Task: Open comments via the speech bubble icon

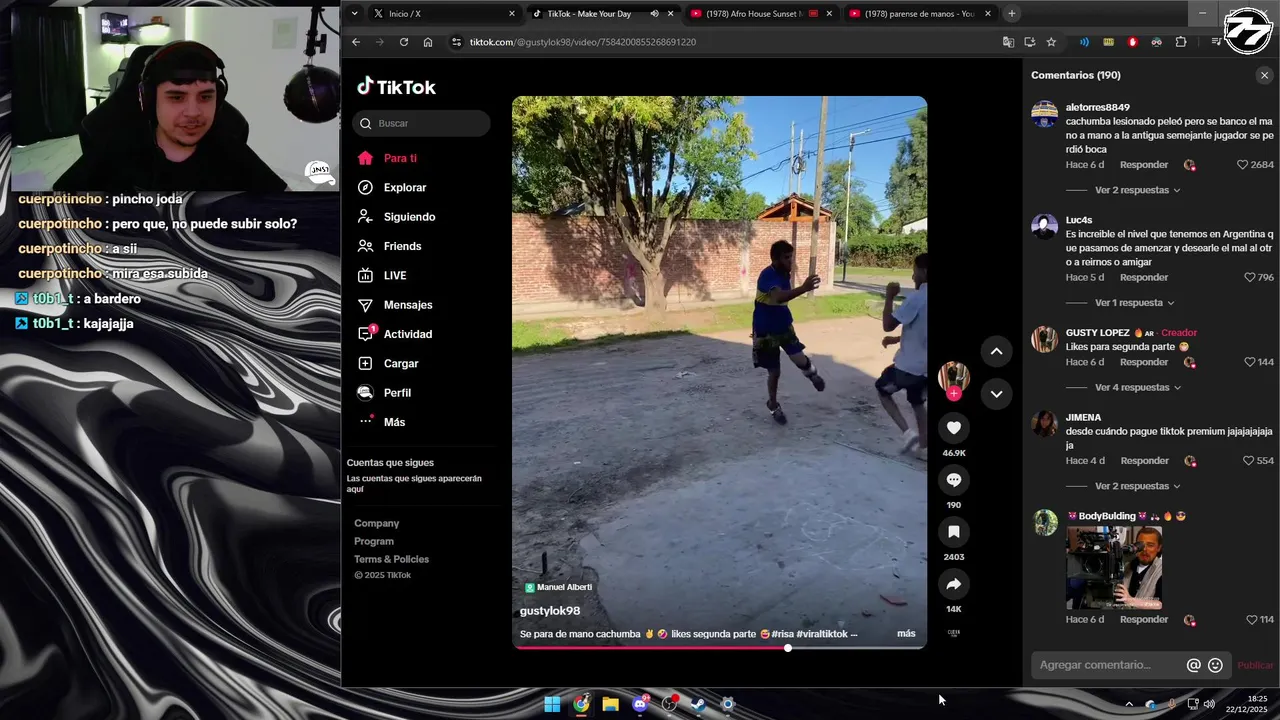Action: [x=953, y=480]
